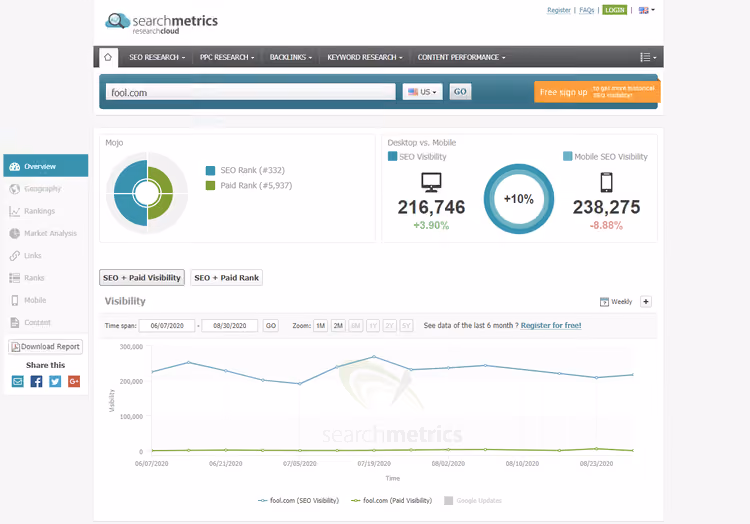Click the green LOGIN button

(615, 10)
